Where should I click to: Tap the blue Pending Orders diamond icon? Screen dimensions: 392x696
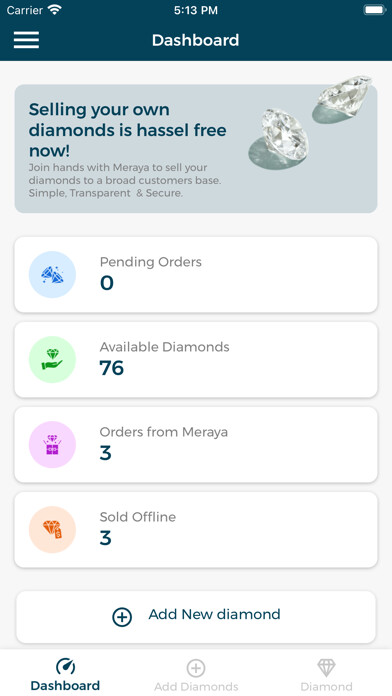click(52, 275)
